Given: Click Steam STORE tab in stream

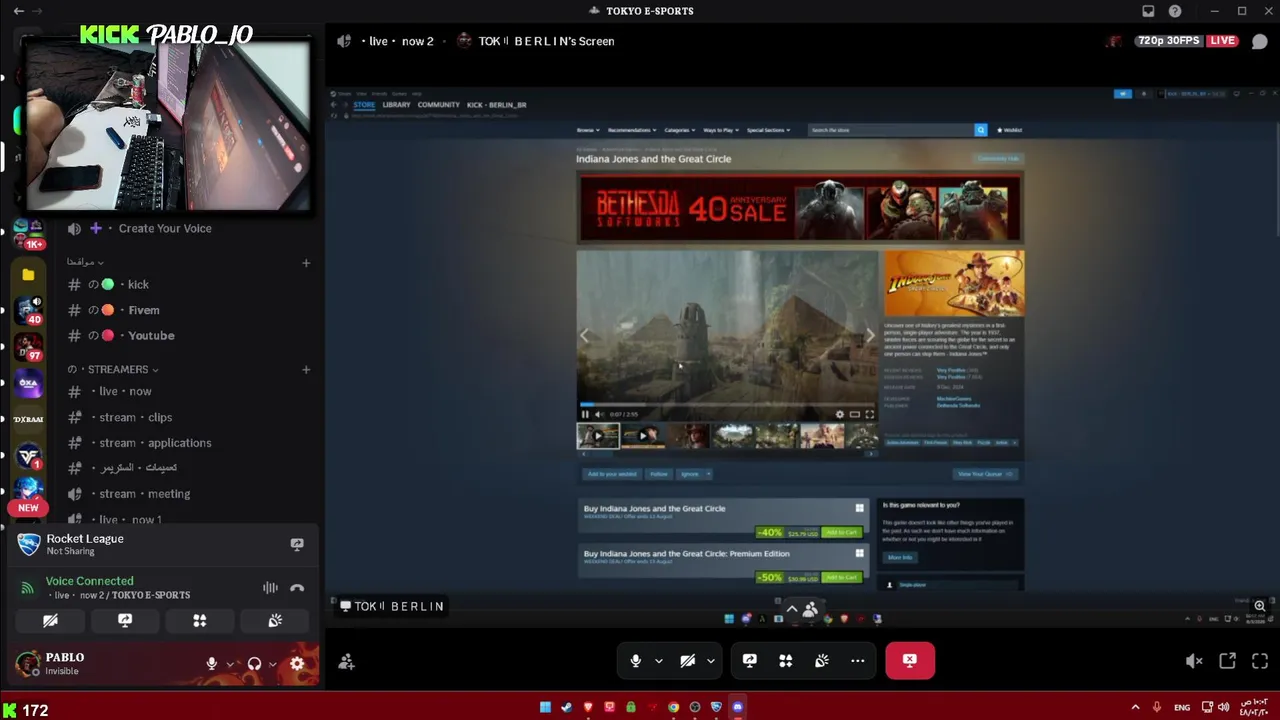Looking at the screenshot, I should click(364, 105).
